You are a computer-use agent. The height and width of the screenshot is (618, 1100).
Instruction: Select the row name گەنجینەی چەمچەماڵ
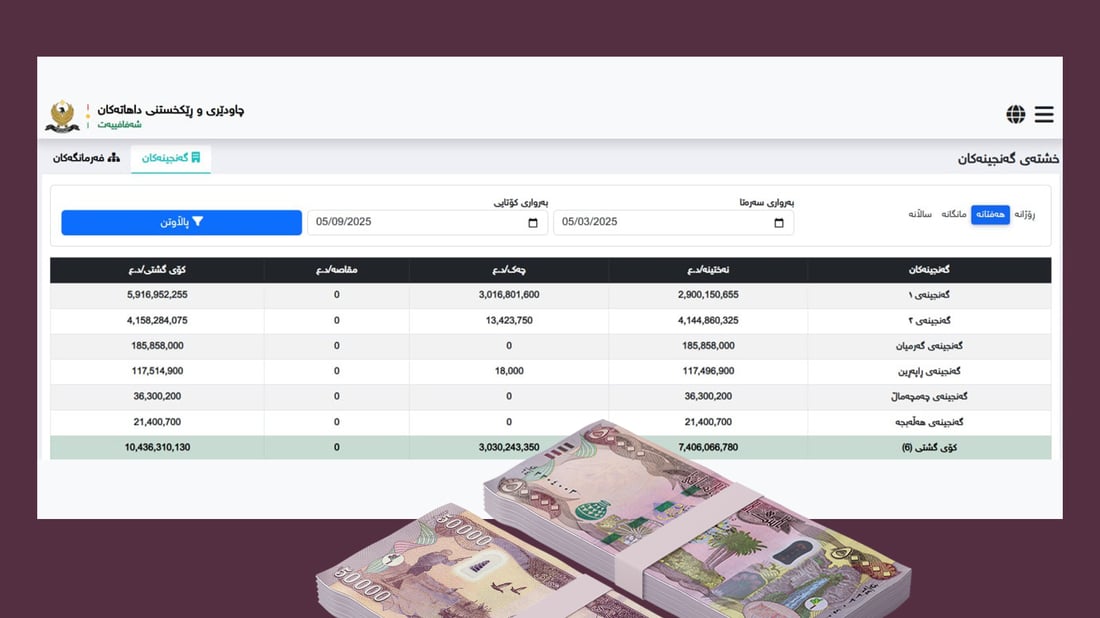pyautogui.click(x=929, y=396)
